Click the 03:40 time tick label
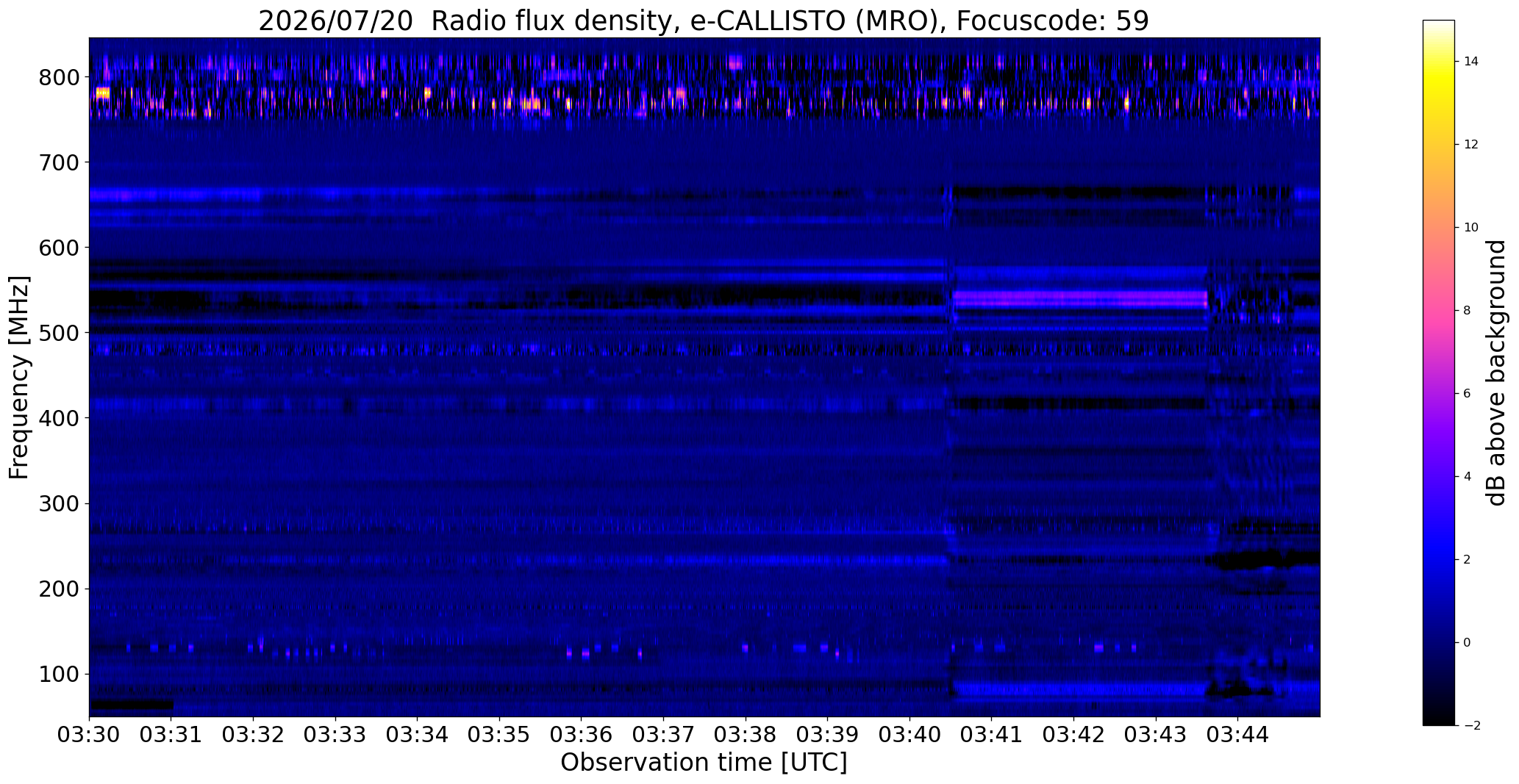The width and height of the screenshot is (1519, 784). (x=910, y=735)
